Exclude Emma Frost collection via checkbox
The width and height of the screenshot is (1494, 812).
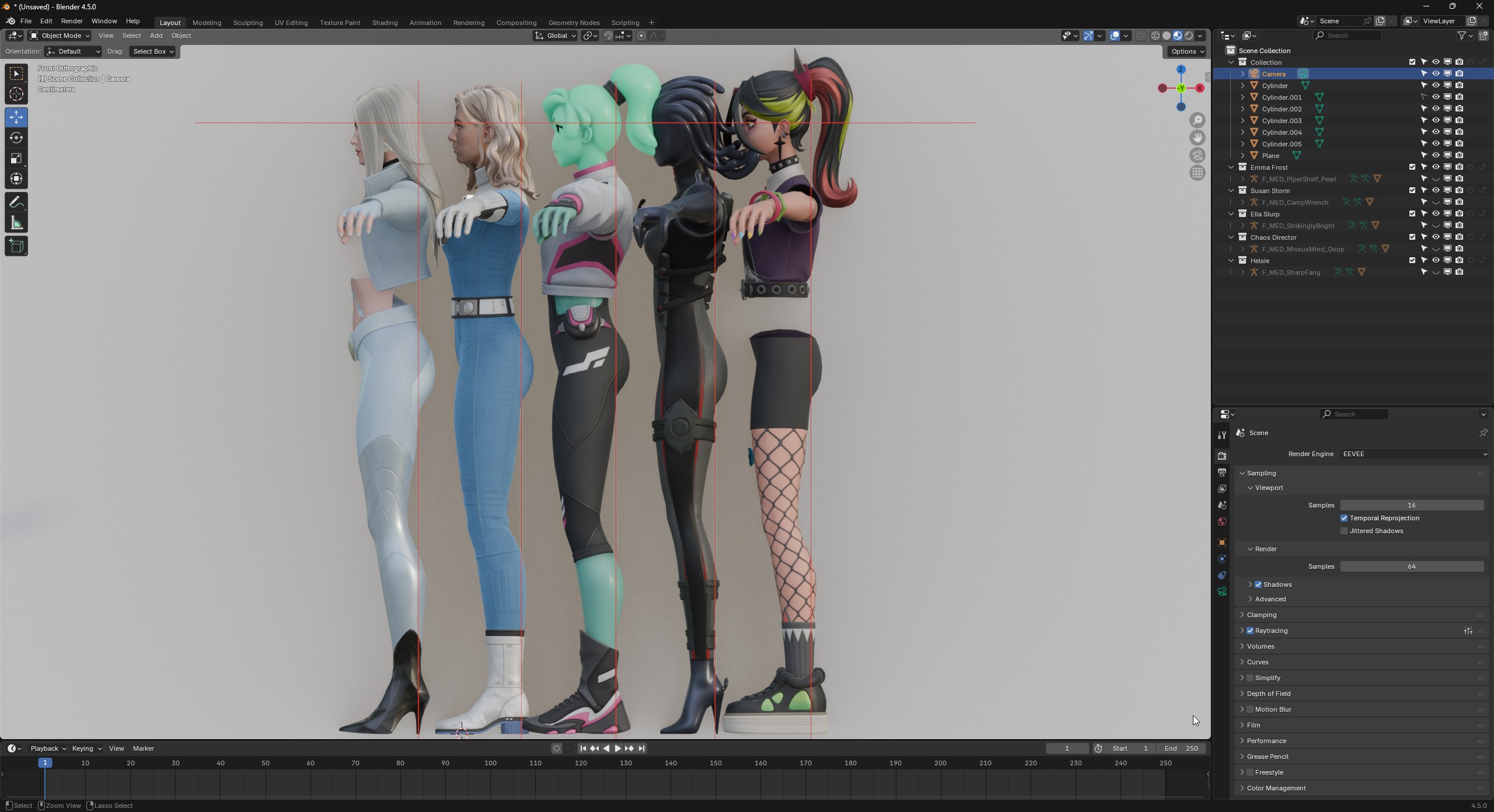coord(1412,167)
